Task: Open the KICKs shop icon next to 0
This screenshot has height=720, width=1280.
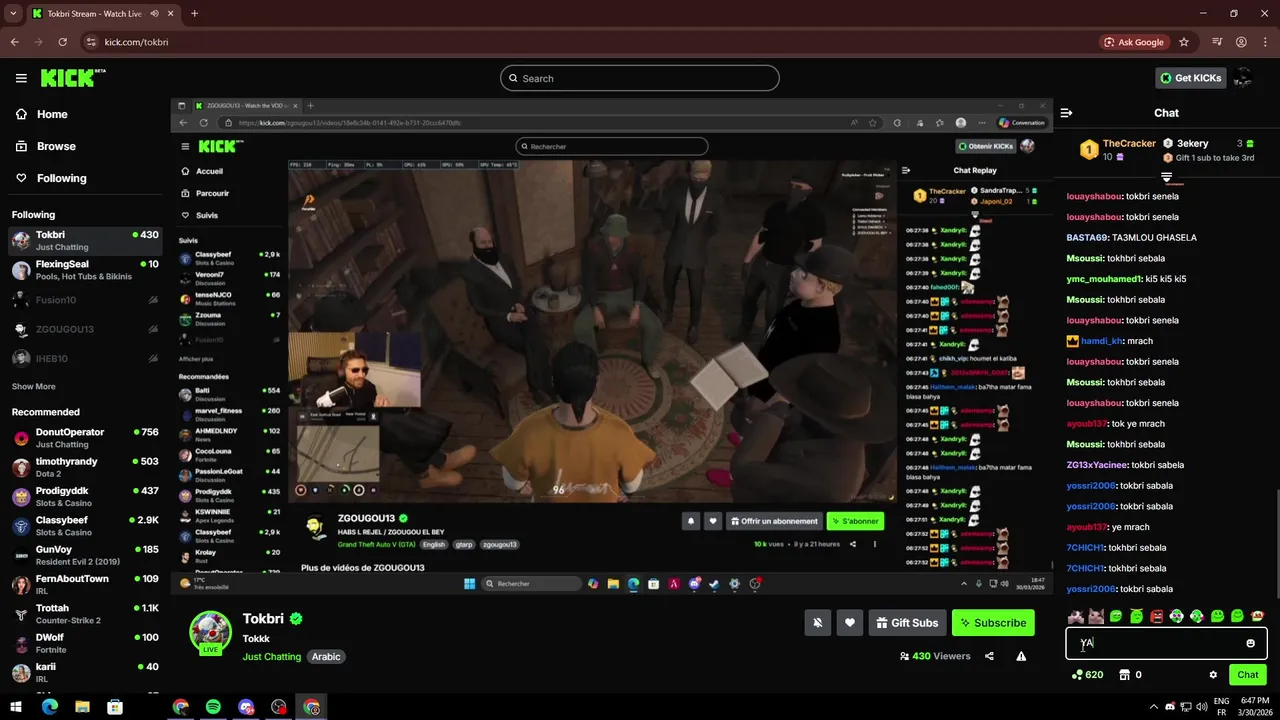Action: pos(1124,675)
